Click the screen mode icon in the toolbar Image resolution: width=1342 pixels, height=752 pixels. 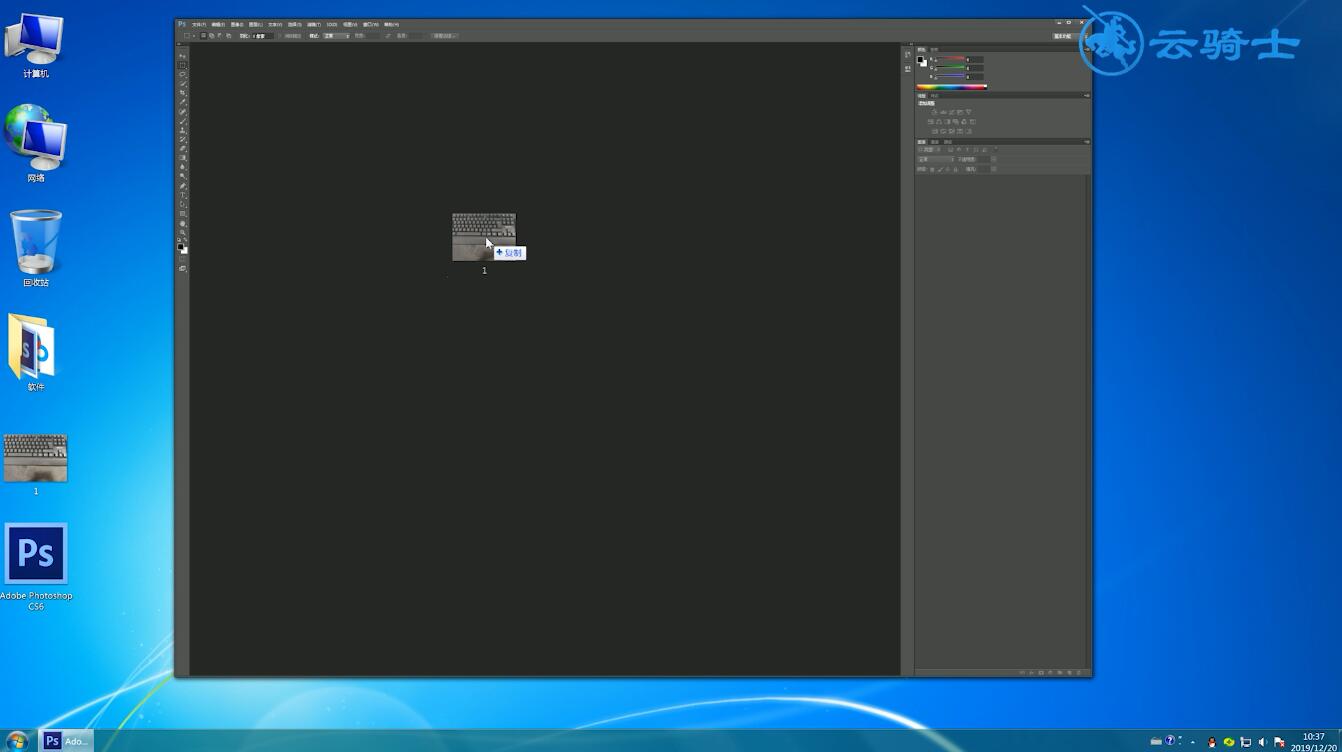tap(183, 268)
